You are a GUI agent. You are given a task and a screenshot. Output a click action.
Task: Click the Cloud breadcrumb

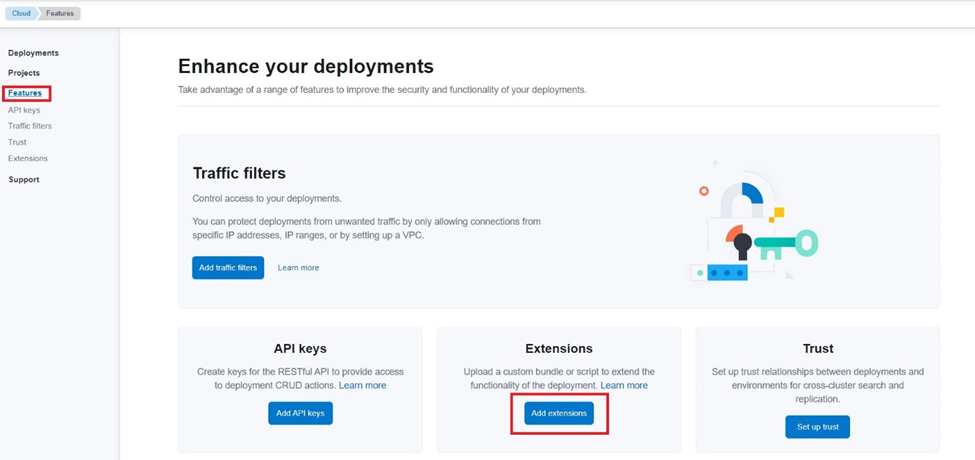18,14
